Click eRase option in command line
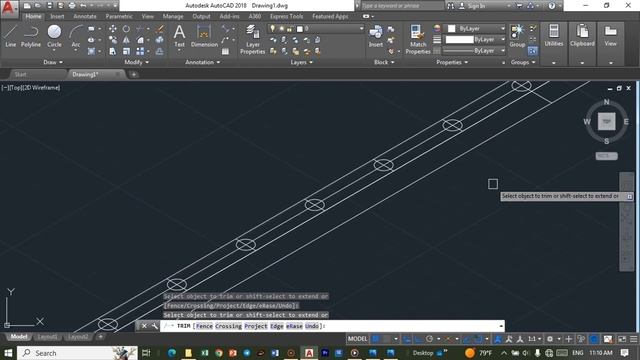The height and width of the screenshot is (360, 640). click(294, 326)
